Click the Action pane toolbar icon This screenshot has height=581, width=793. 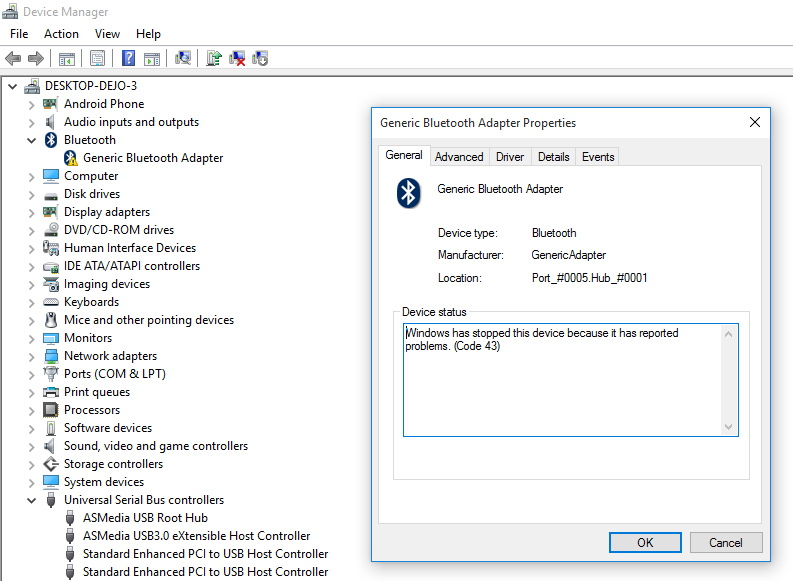tap(152, 59)
